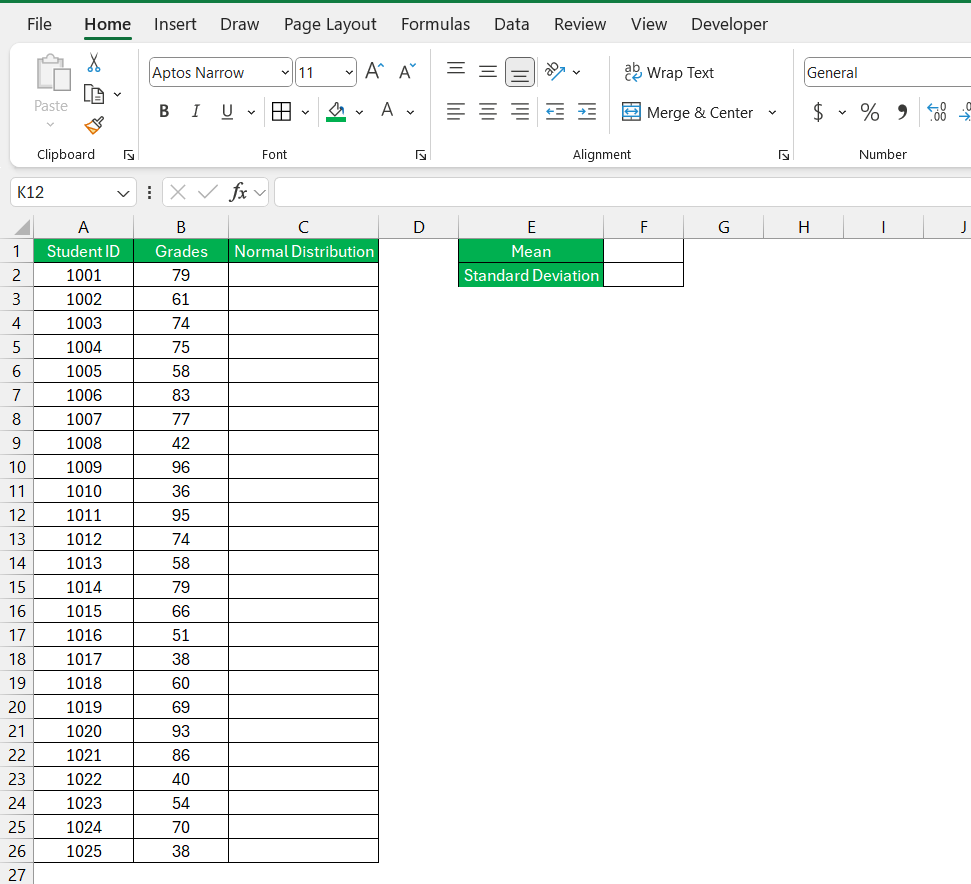The width and height of the screenshot is (971, 884).
Task: Select Student ID 1020 cell
Action: click(x=84, y=731)
